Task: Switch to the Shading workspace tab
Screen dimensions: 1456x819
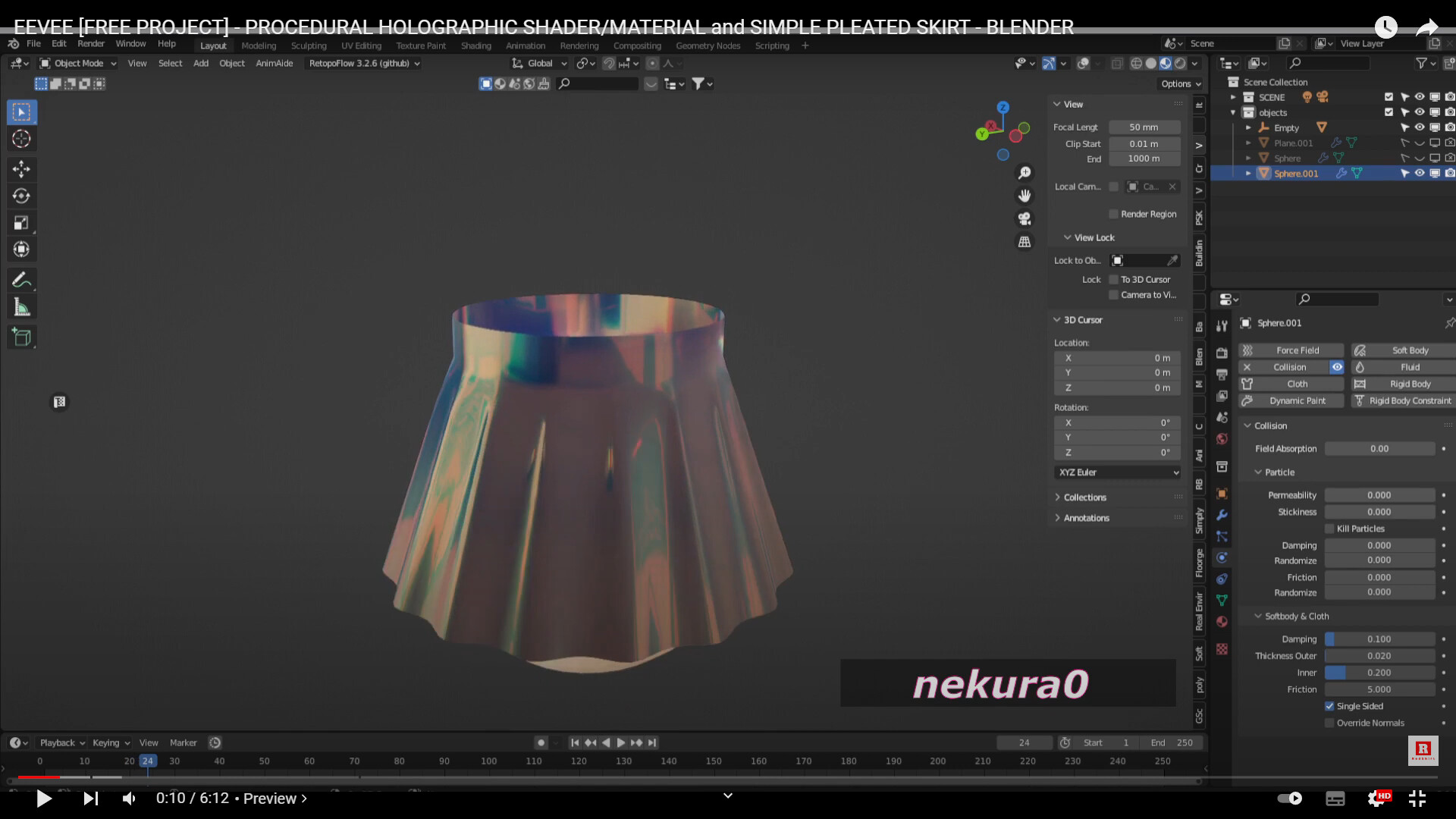Action: coord(476,45)
